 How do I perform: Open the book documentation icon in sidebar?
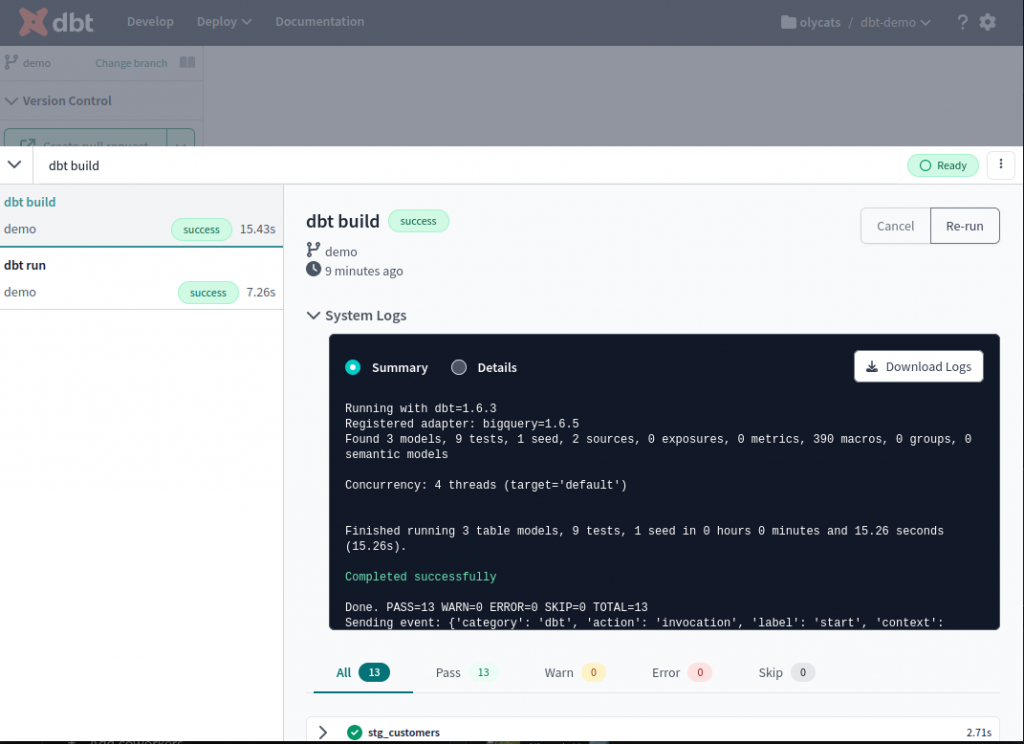pos(187,62)
